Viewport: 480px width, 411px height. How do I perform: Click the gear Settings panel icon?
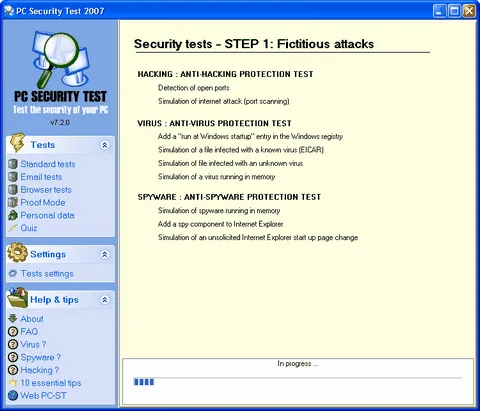click(x=17, y=252)
